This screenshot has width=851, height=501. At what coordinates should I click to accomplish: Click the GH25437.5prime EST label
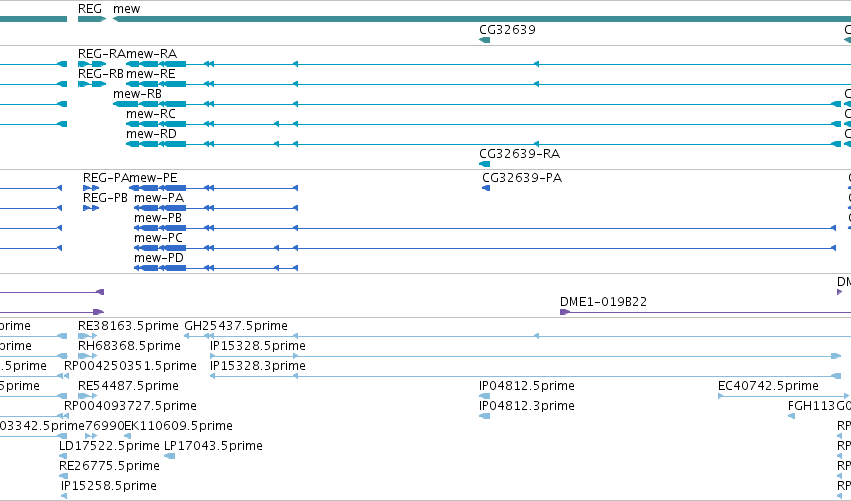click(x=236, y=326)
